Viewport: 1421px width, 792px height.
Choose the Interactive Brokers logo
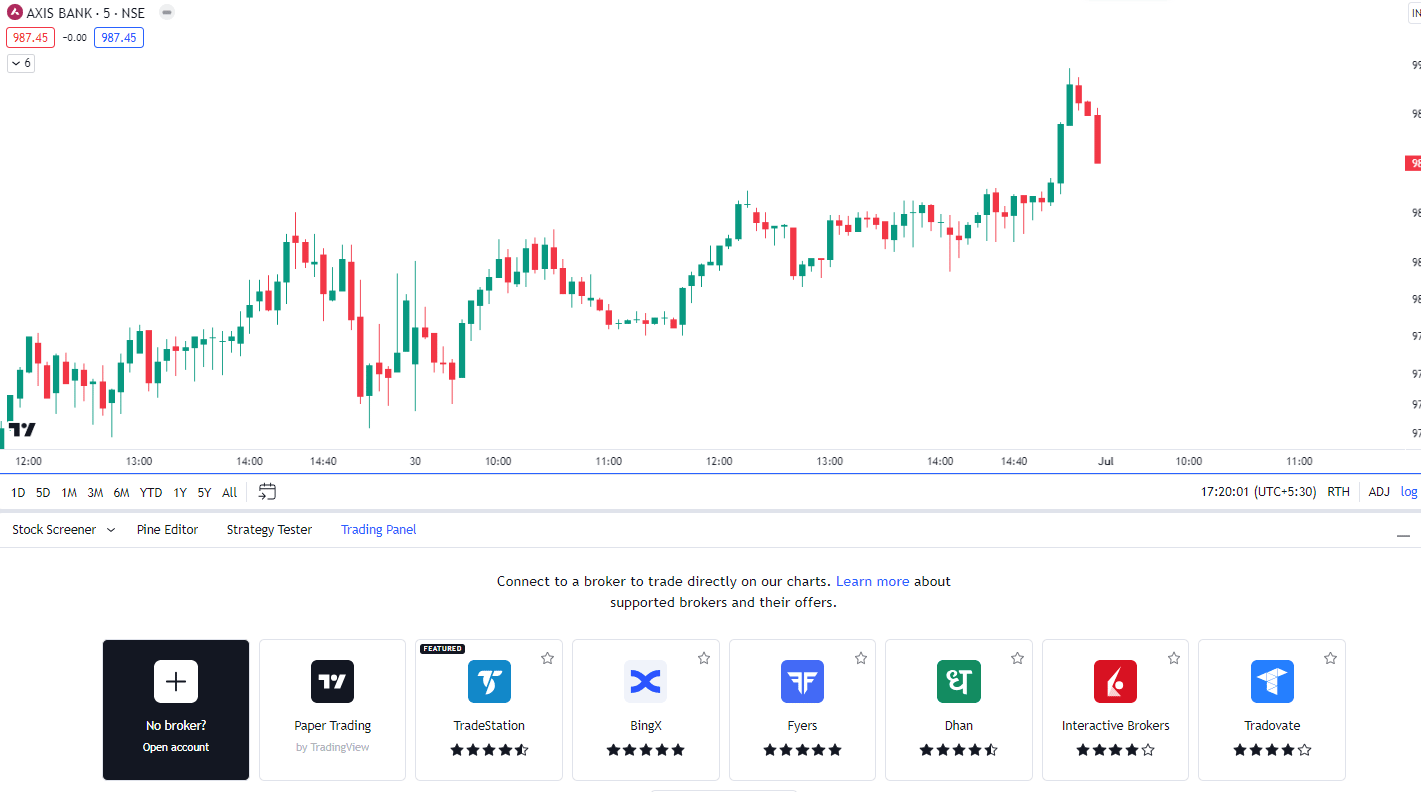1115,682
